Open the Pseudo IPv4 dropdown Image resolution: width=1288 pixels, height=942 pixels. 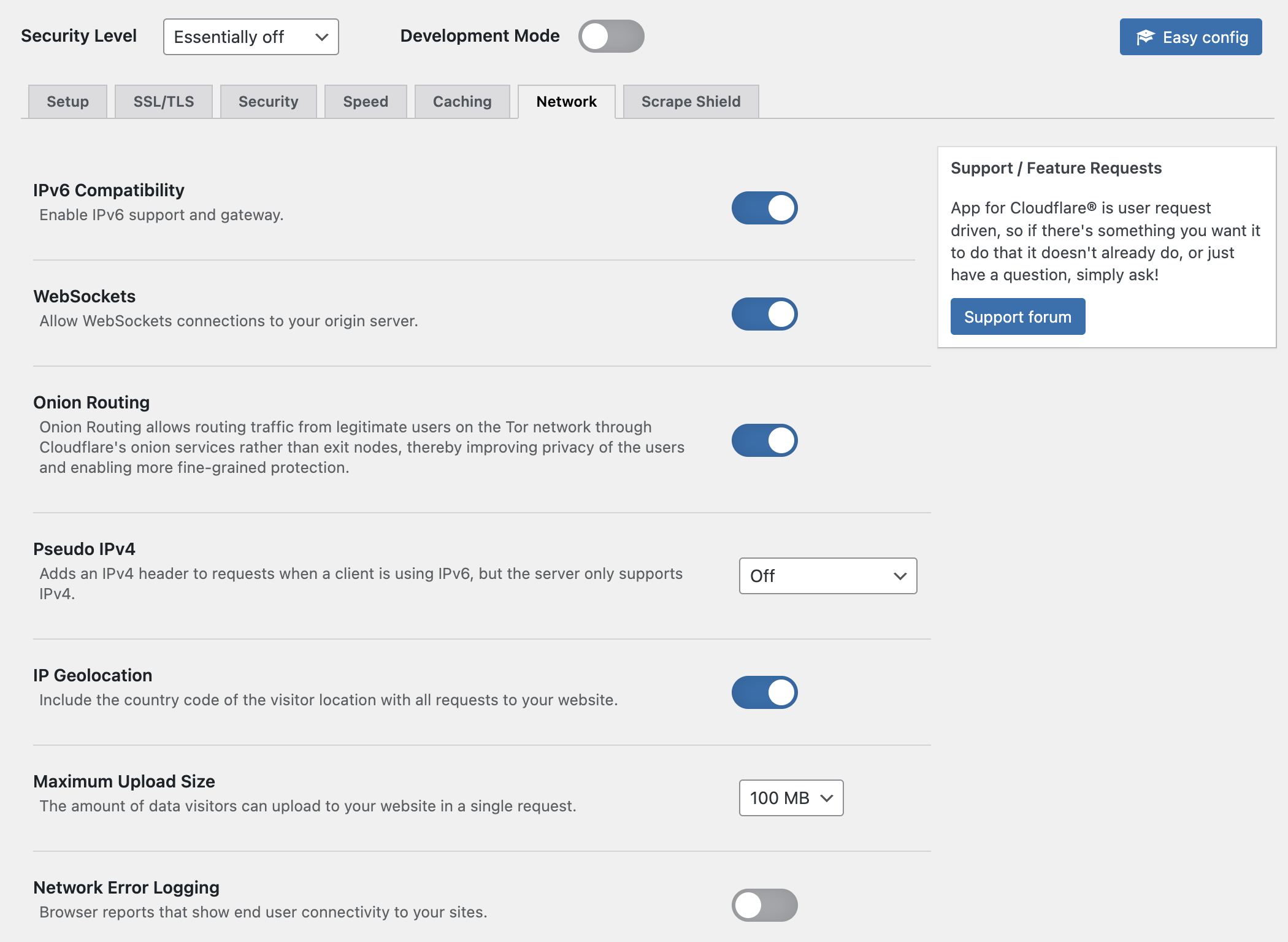tap(828, 575)
